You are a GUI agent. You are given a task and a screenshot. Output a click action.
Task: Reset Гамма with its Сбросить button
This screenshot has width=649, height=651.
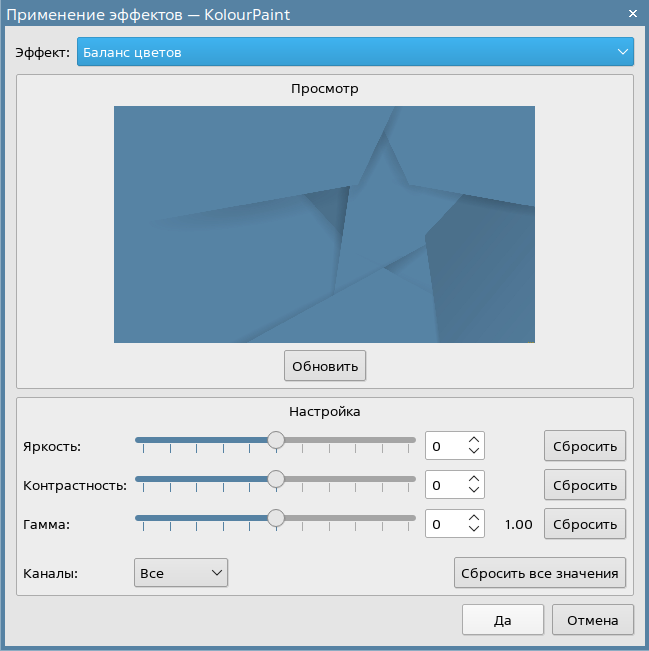coord(585,524)
